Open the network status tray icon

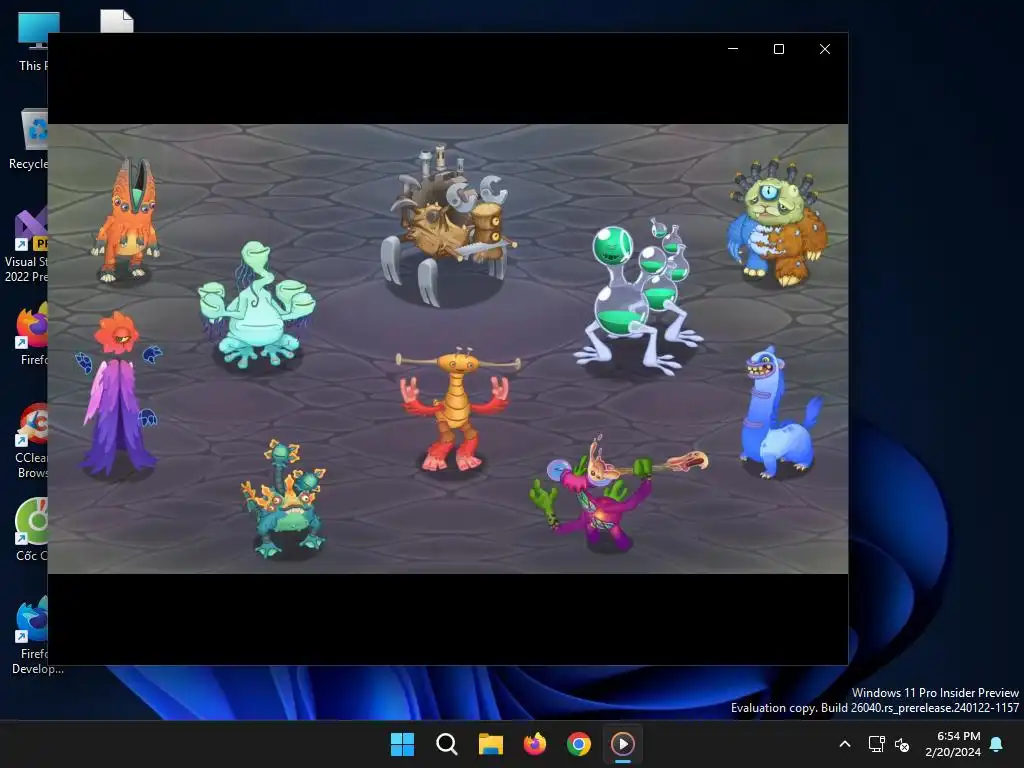(x=876, y=744)
